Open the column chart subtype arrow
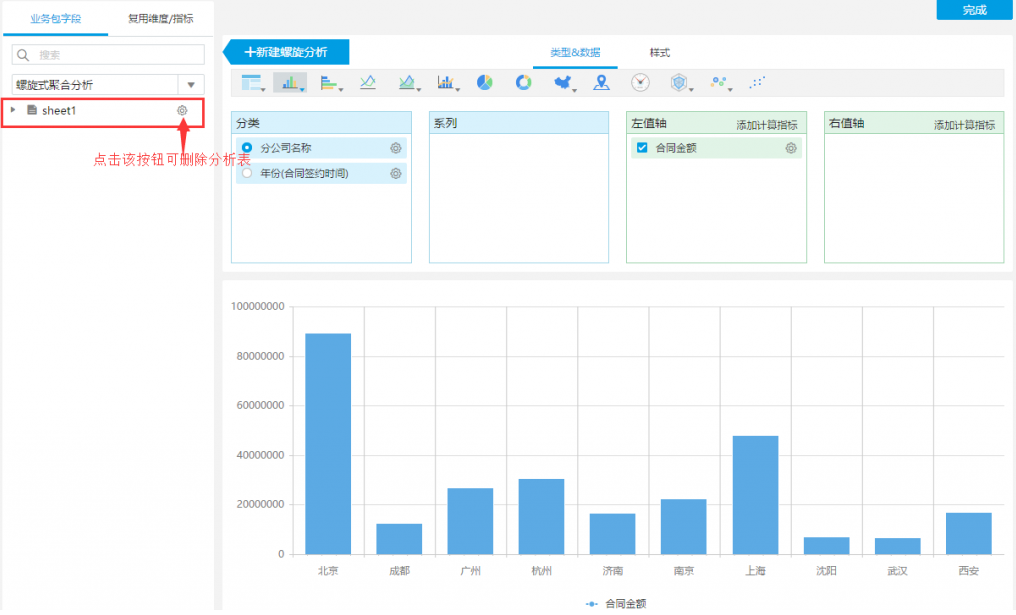This screenshot has width=1016, height=615. click(x=302, y=89)
